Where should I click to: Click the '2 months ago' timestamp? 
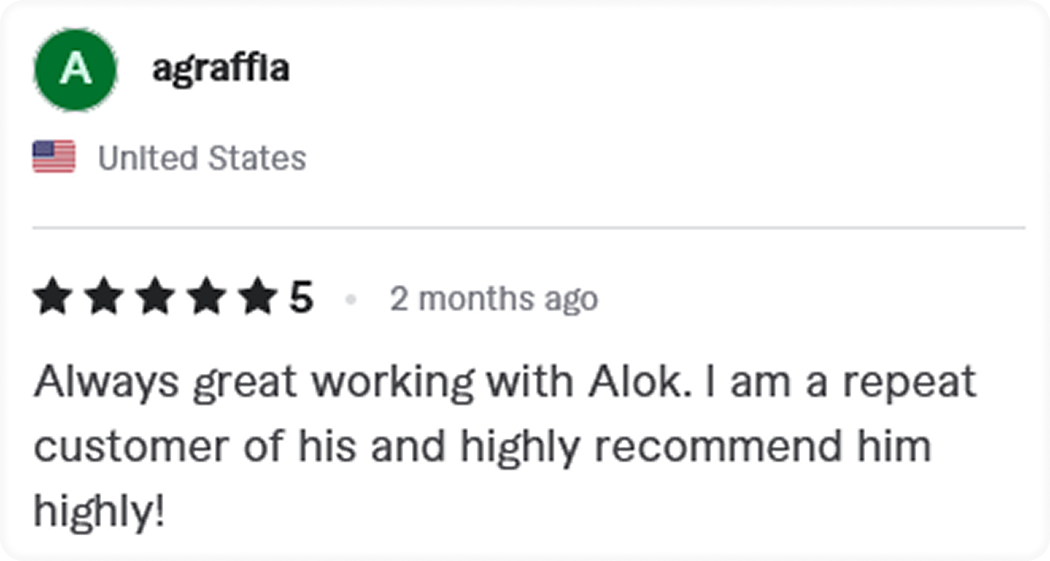pyautogui.click(x=494, y=299)
